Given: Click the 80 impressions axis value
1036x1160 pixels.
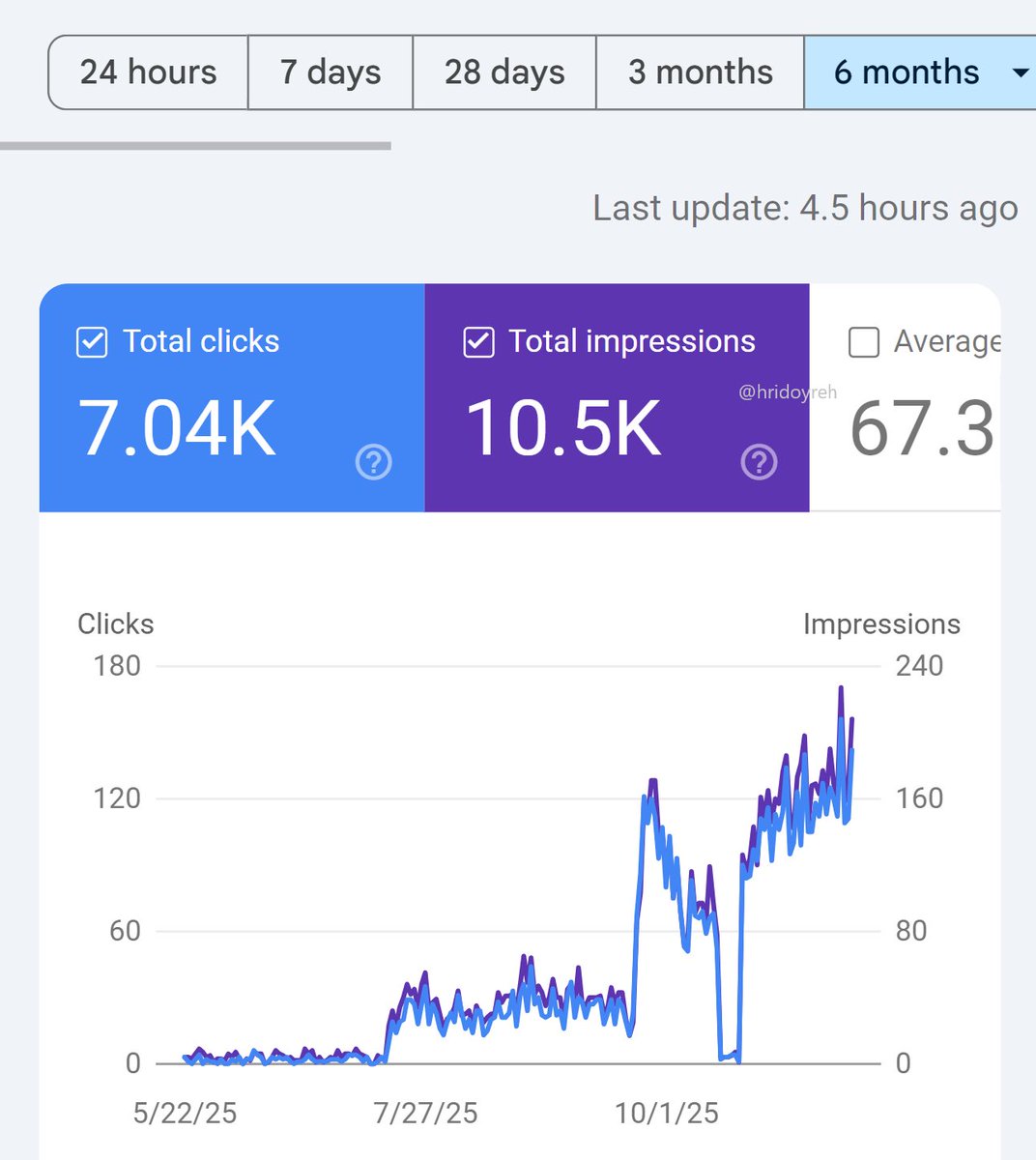Looking at the screenshot, I should tap(911, 931).
